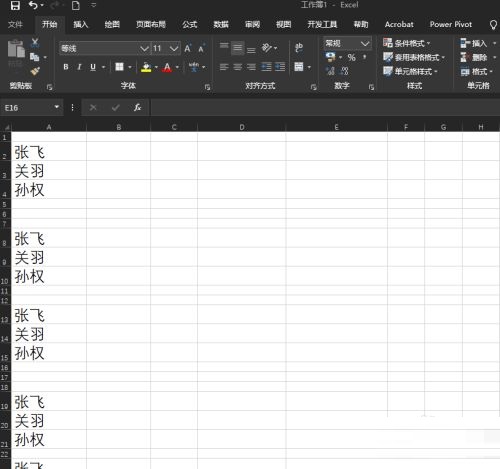Click the Insert Function fx icon
Viewport: 500px width, 469px height.
pyautogui.click(x=137, y=107)
